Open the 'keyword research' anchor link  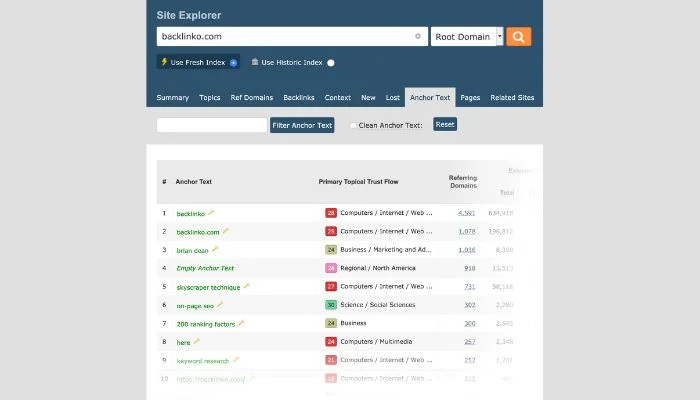pos(203,361)
